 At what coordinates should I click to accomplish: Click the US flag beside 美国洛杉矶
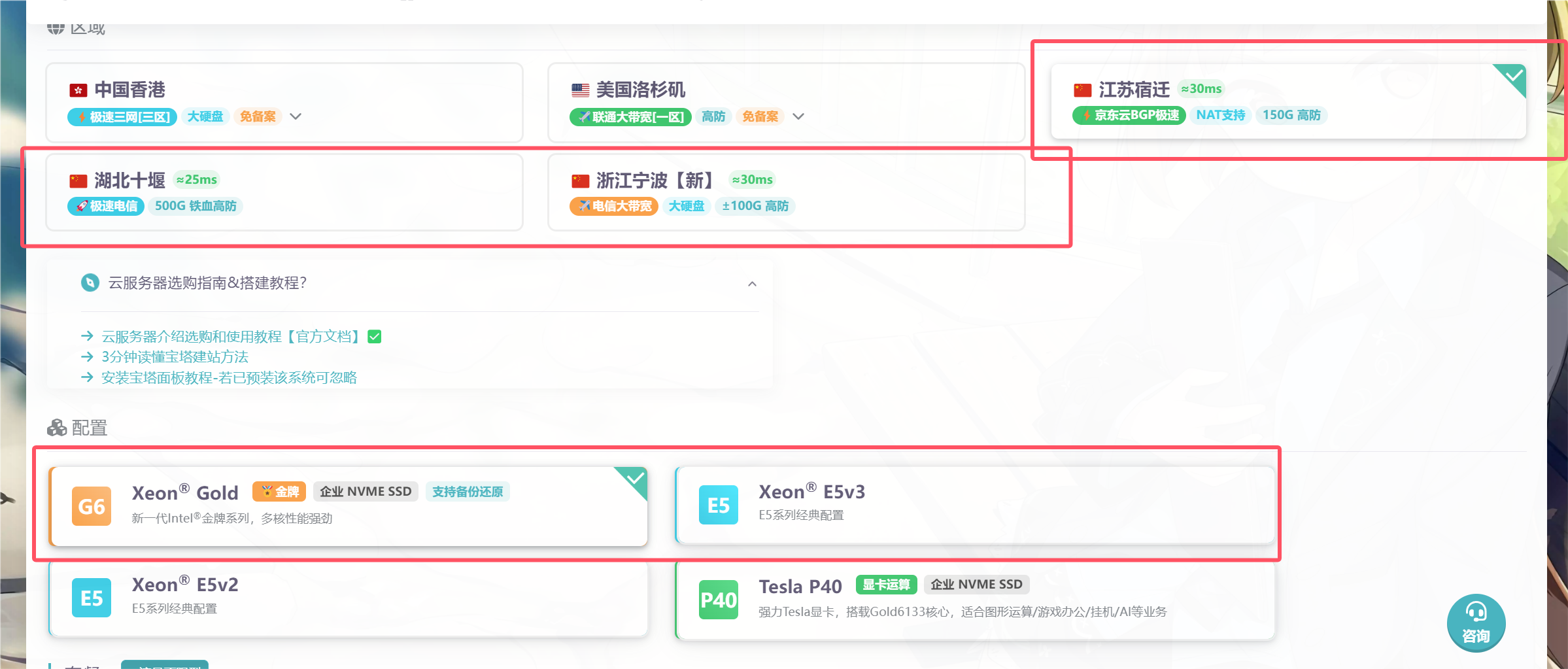tap(580, 90)
